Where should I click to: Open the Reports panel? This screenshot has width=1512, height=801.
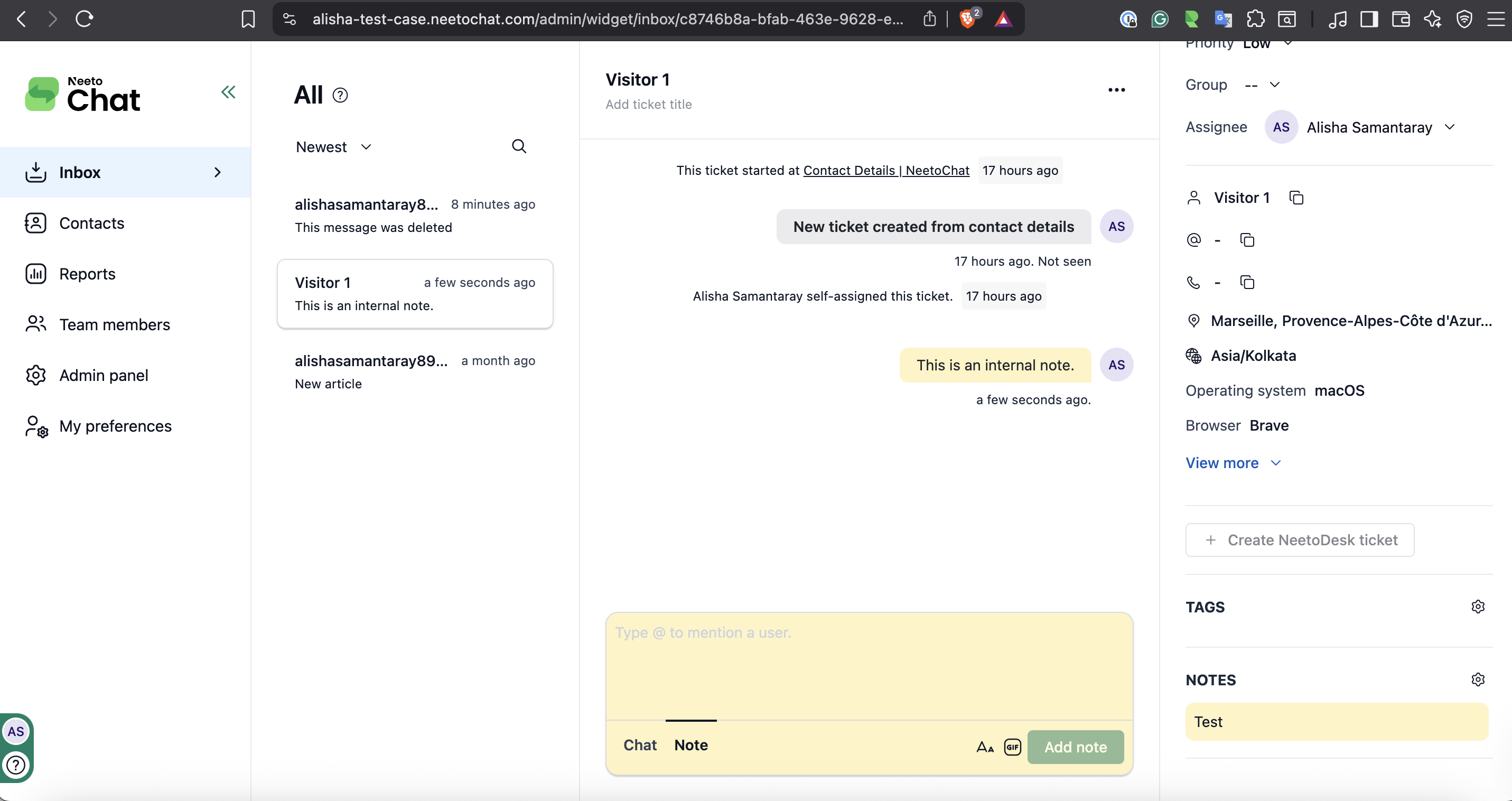[88, 274]
